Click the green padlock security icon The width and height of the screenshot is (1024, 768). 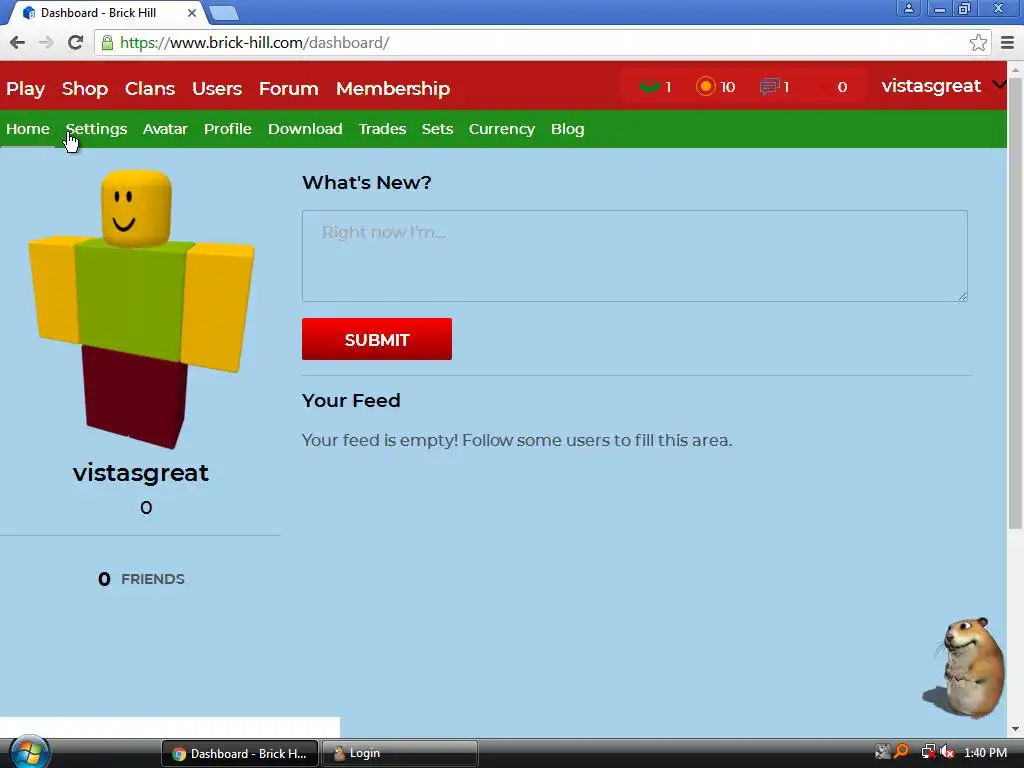107,42
